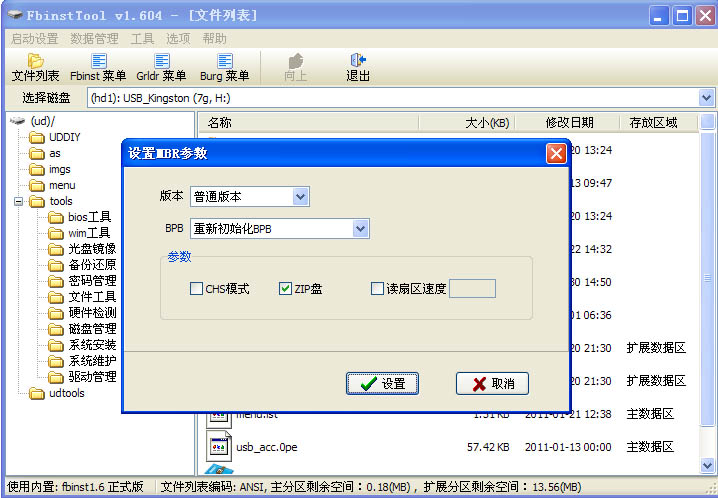Maximize the FbinstTool window
Screen dimensions: 718x498
click(682, 16)
